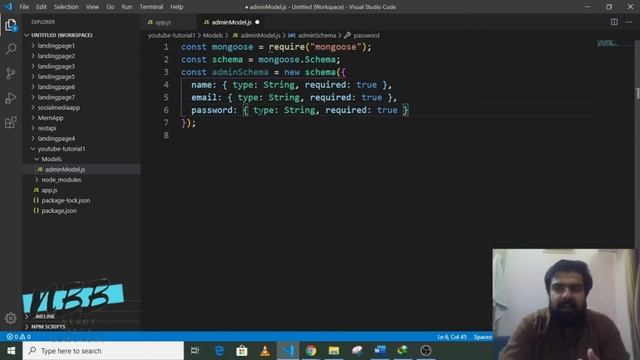Switch to Visual Studio Code taskbar icon
The height and width of the screenshot is (360, 640).
(x=288, y=351)
